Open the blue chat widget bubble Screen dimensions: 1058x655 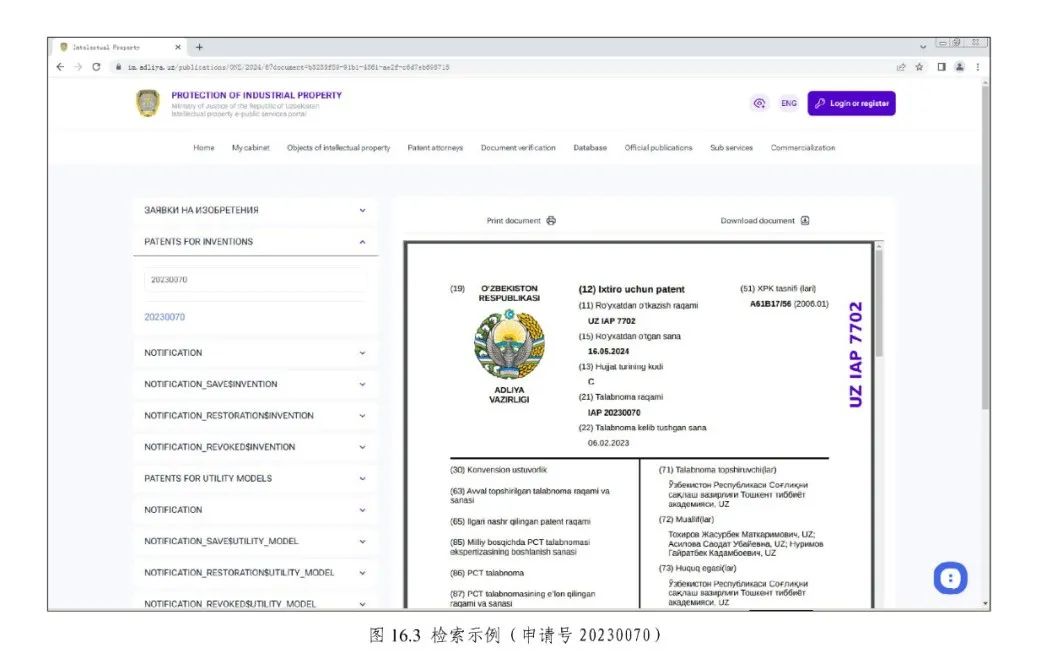[x=950, y=578]
